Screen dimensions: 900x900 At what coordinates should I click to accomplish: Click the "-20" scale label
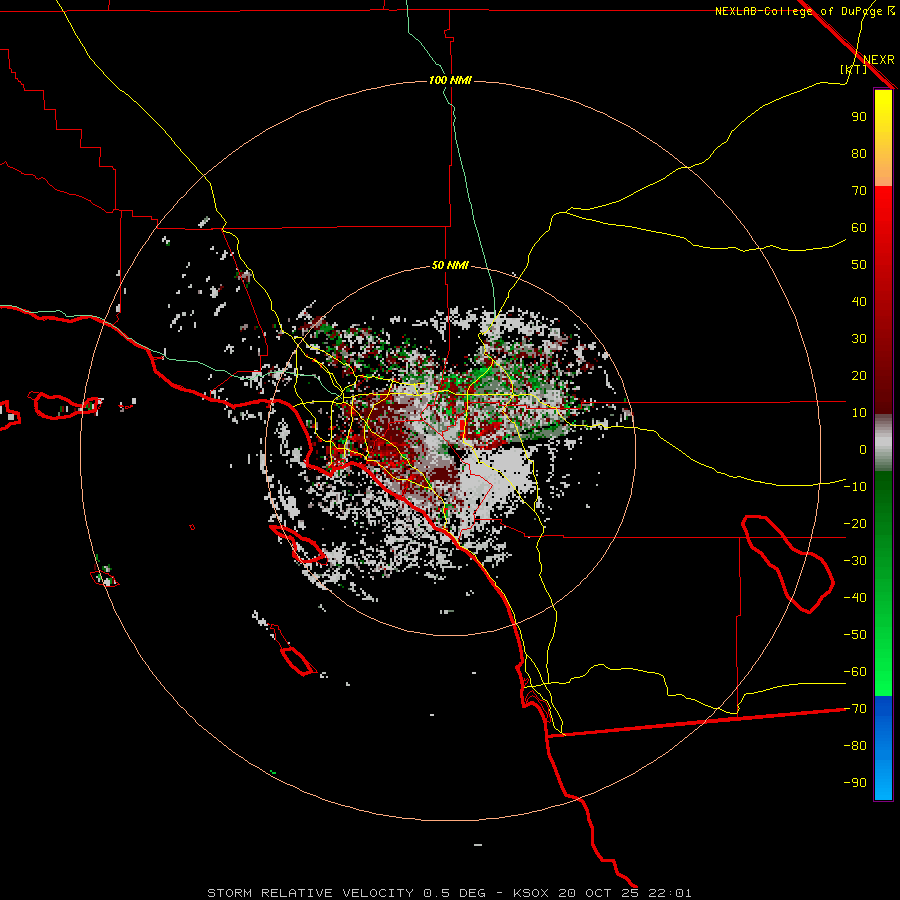pos(855,523)
